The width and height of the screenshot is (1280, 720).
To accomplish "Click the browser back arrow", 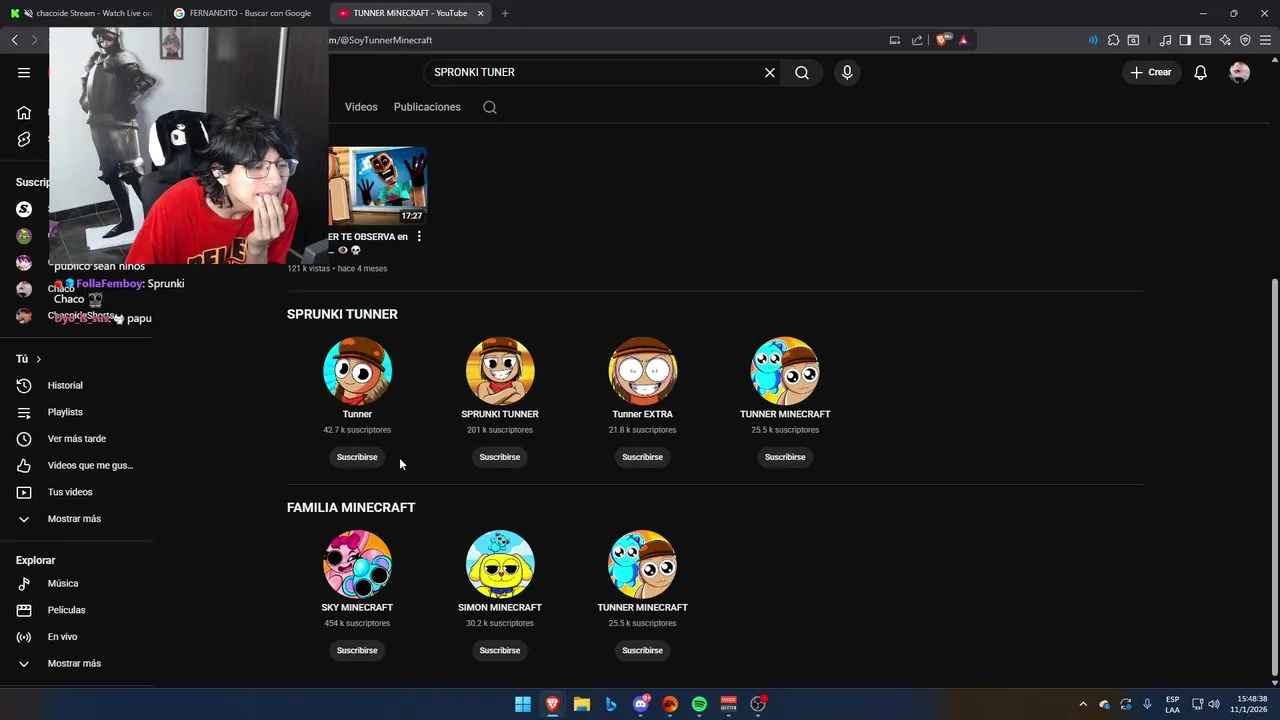I will [x=14, y=40].
